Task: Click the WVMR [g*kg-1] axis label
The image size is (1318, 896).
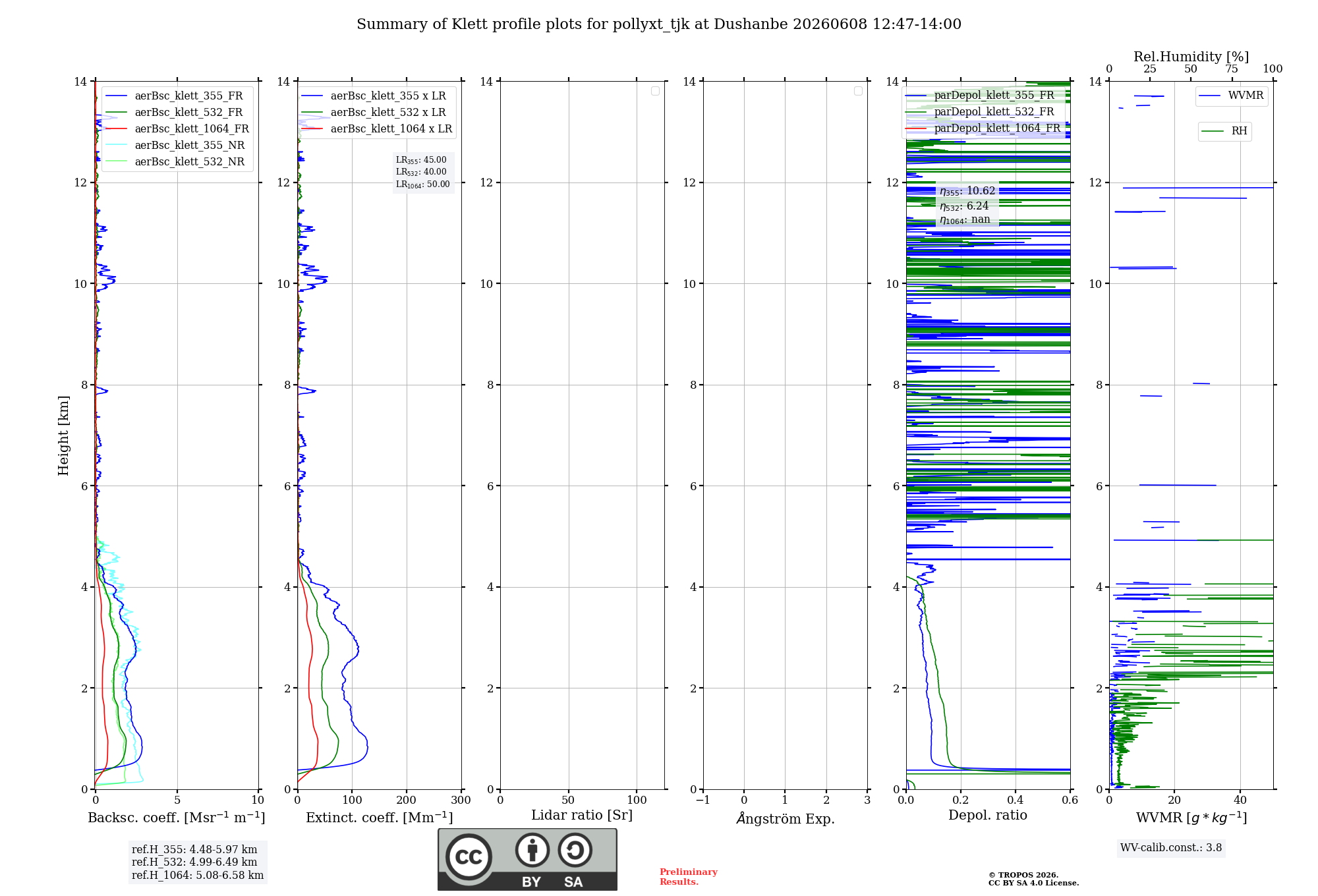Action: 1191,818
